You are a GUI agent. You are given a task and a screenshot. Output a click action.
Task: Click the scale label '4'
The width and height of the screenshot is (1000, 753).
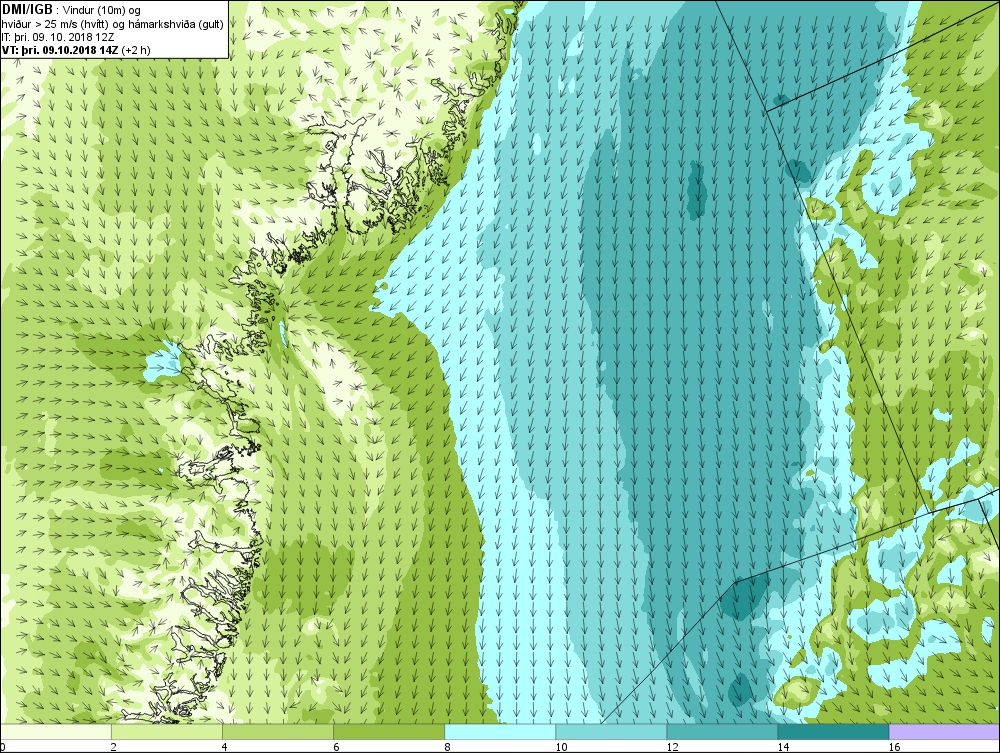point(224,747)
